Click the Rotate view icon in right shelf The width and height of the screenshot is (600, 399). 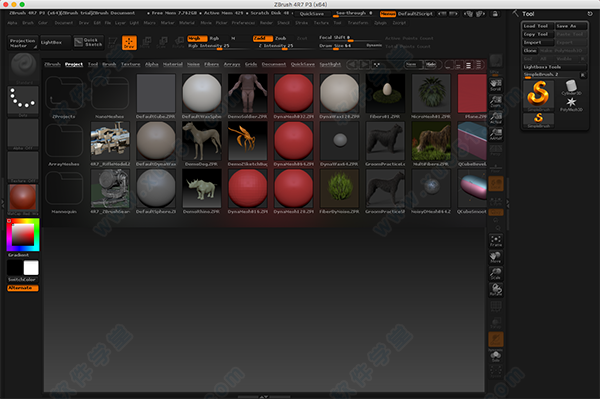click(x=496, y=290)
